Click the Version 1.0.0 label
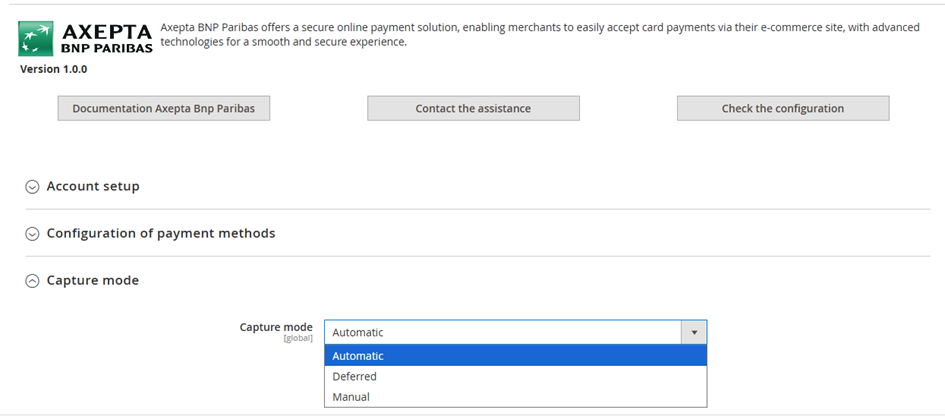The image size is (945, 416). tap(52, 70)
